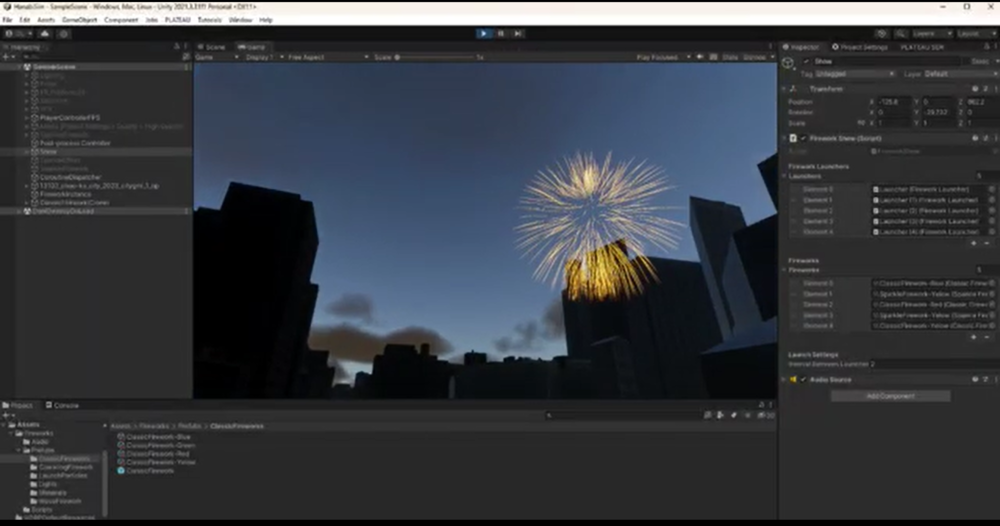
Task: Switch to the Console tab
Action: click(66, 405)
